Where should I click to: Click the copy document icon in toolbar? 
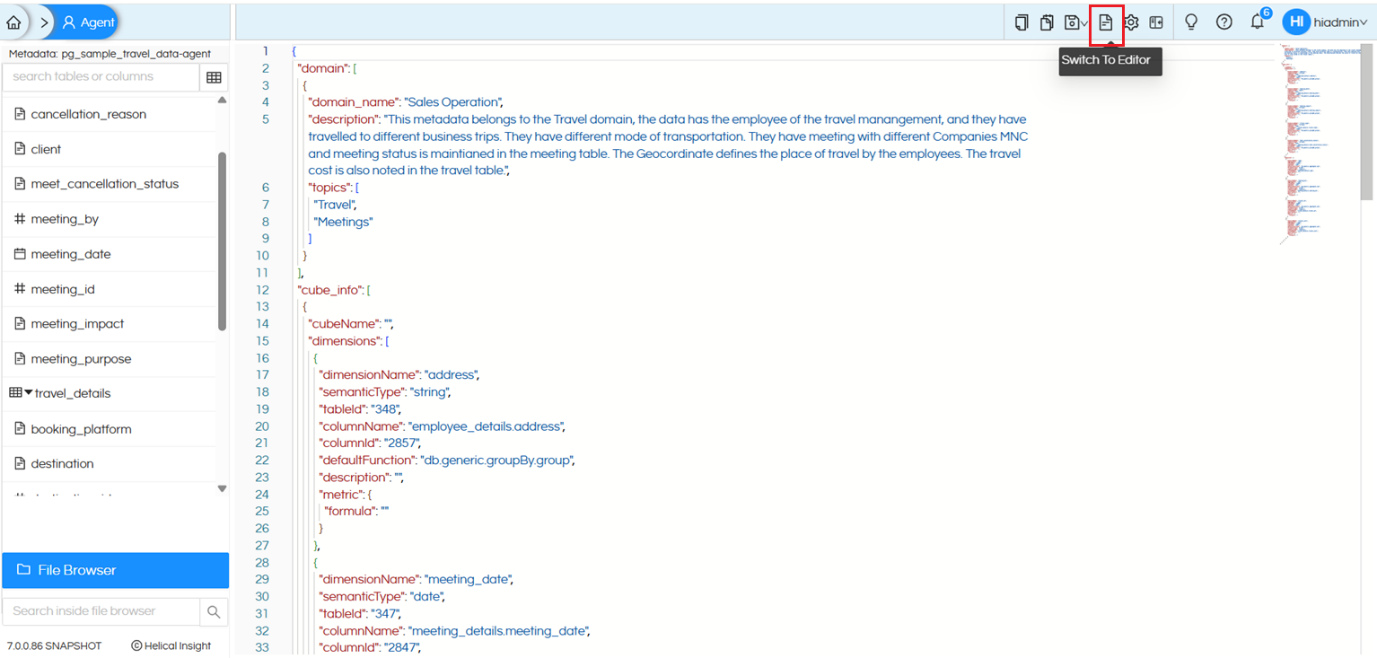pos(1021,22)
